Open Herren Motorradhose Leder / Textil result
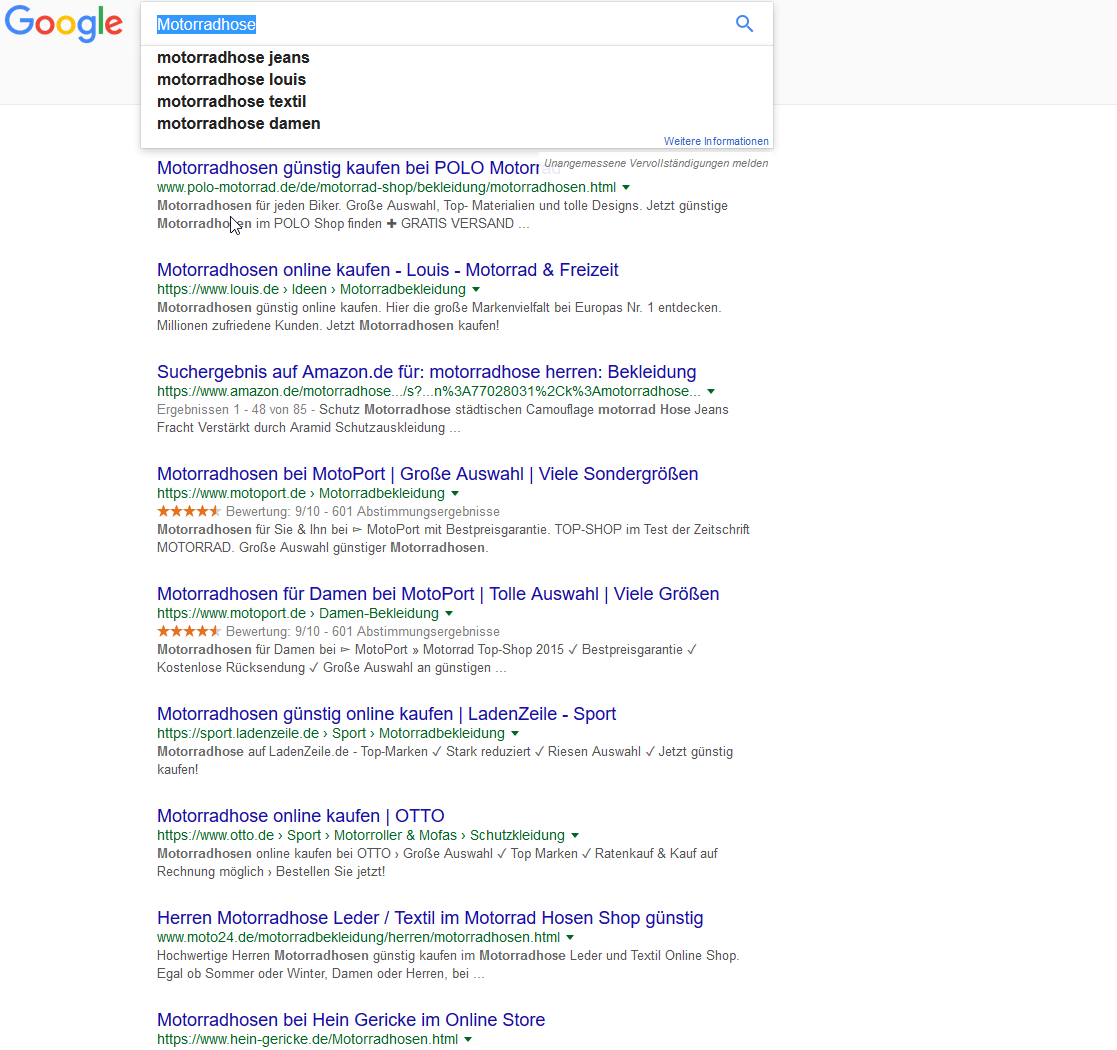This screenshot has height=1050, width=1117. coord(430,918)
